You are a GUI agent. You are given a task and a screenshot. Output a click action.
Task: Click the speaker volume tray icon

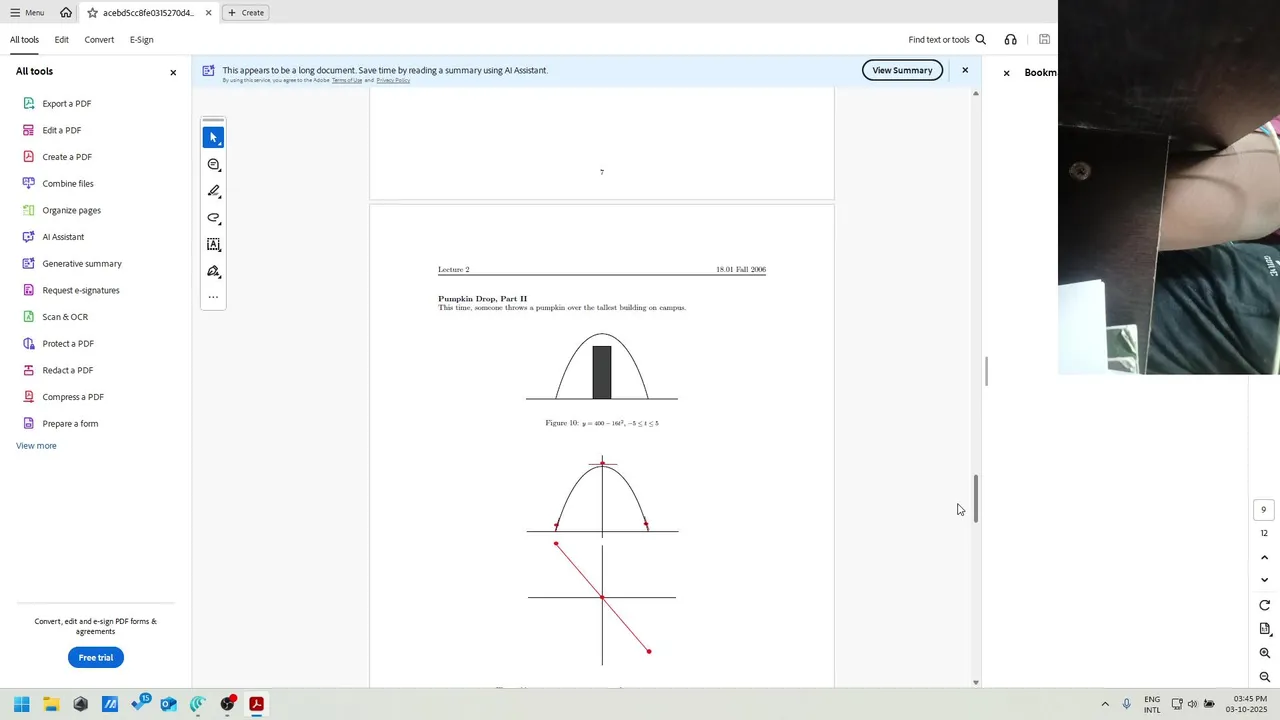pos(1192,704)
